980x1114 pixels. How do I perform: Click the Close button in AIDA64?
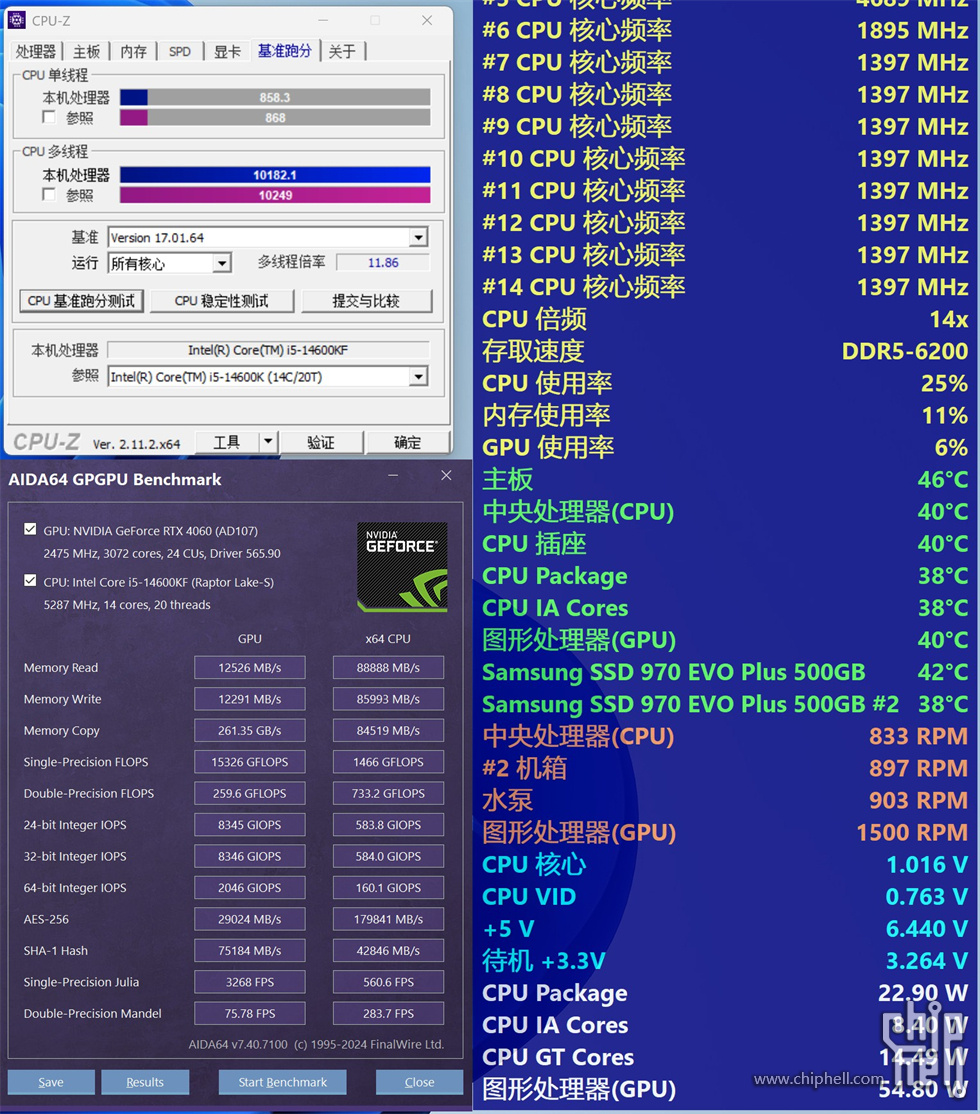(x=419, y=1082)
